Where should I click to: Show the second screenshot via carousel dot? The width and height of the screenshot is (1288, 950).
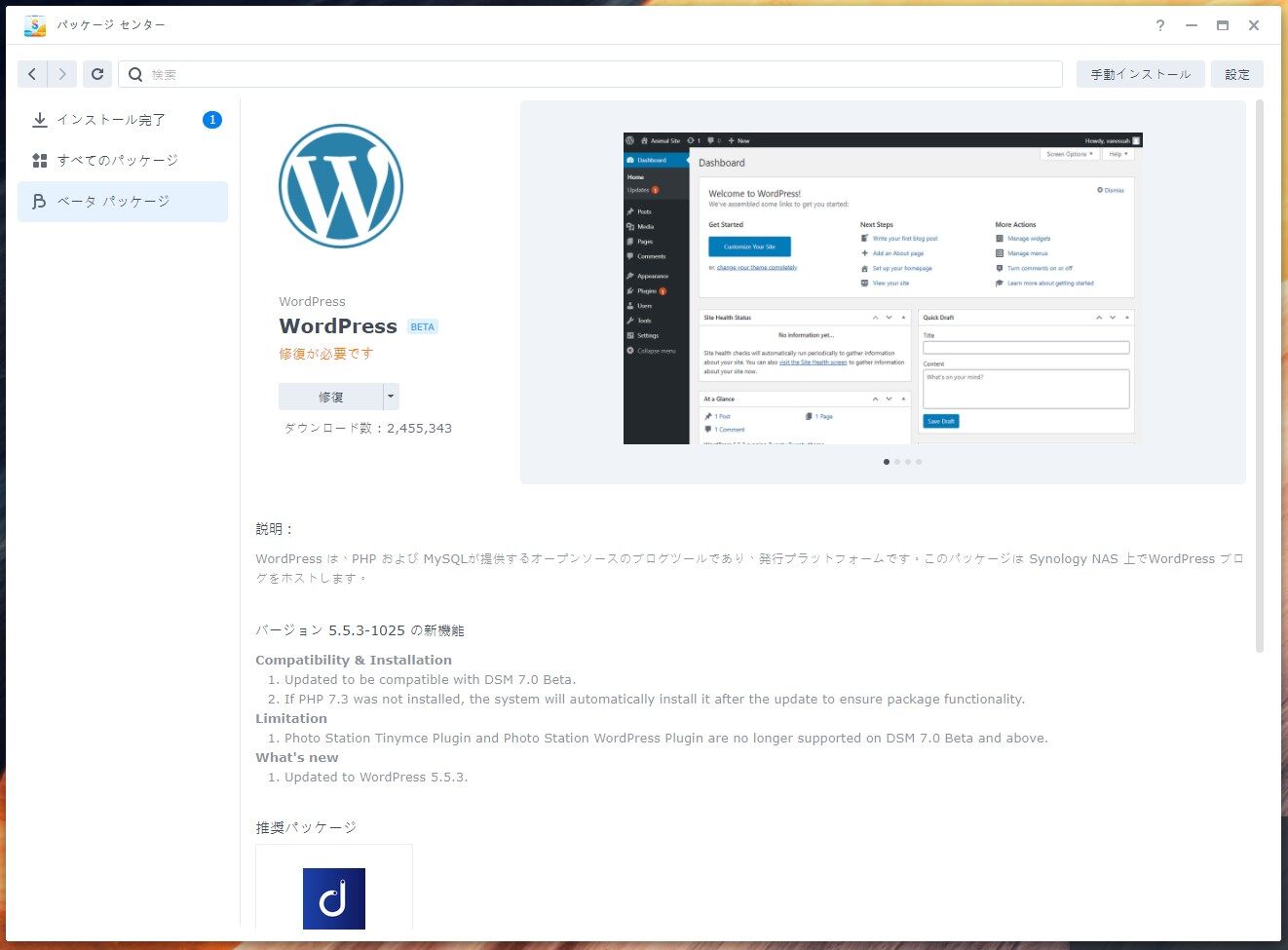897,462
